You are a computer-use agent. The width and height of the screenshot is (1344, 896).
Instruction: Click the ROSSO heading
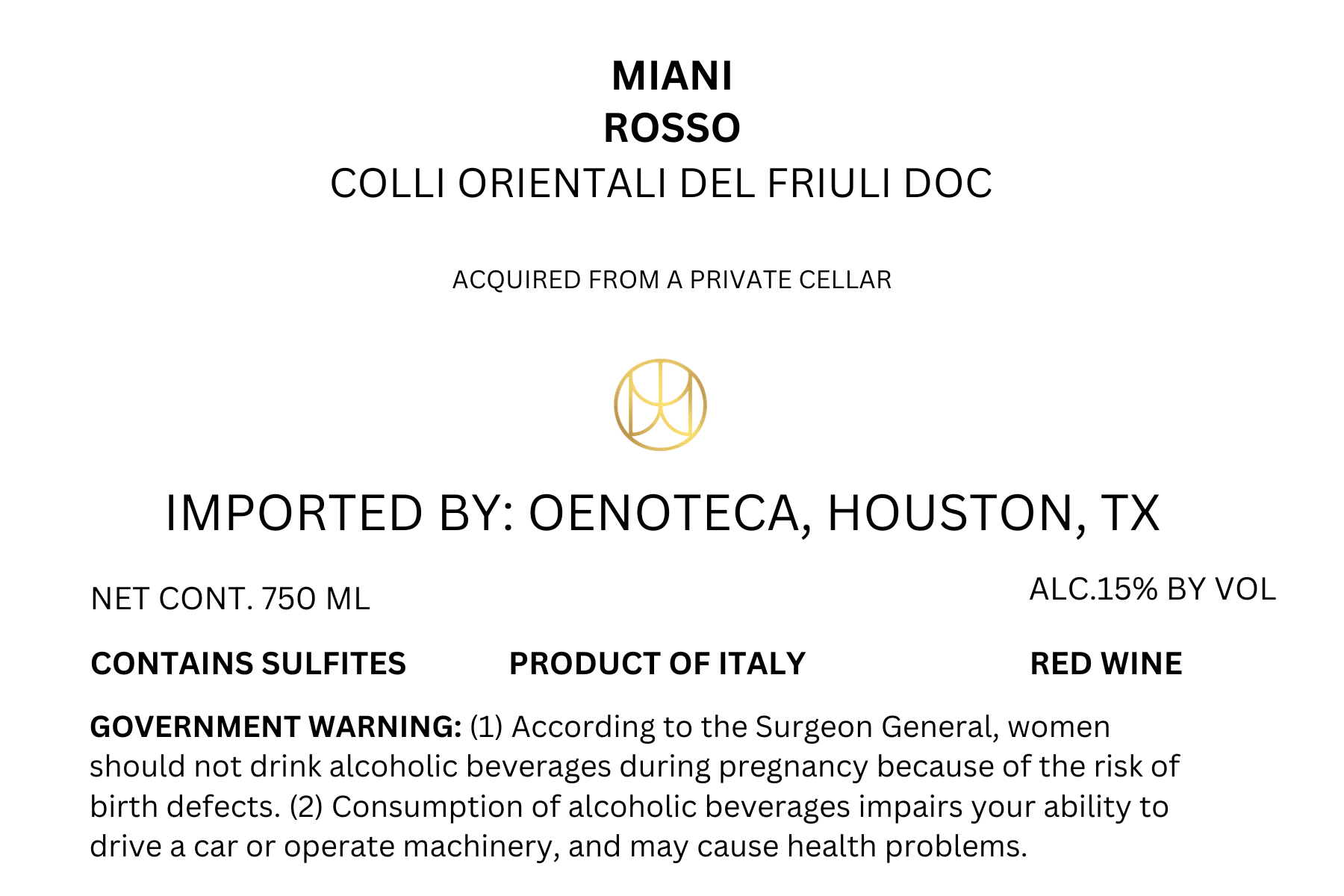pos(672,128)
